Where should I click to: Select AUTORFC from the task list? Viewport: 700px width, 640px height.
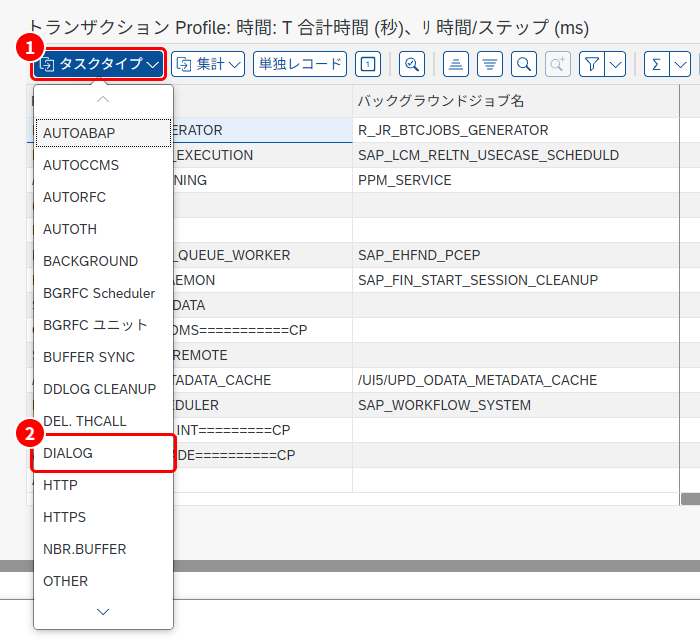tap(103, 197)
